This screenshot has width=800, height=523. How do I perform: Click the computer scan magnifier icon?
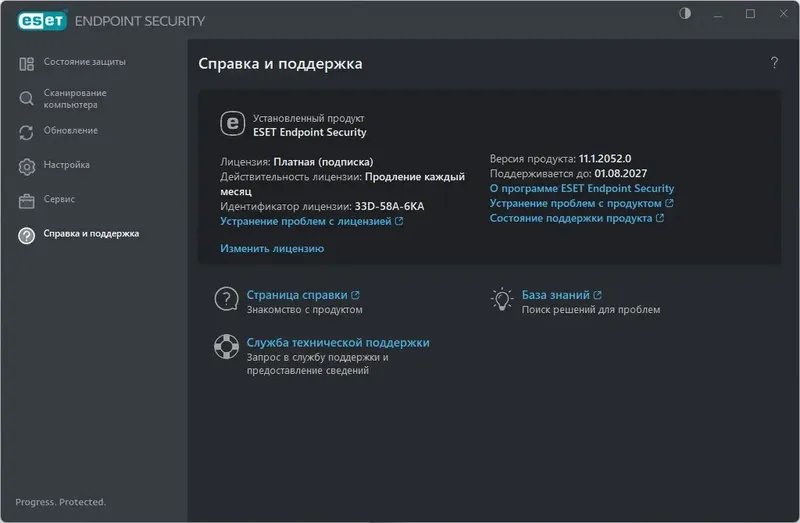point(27,98)
